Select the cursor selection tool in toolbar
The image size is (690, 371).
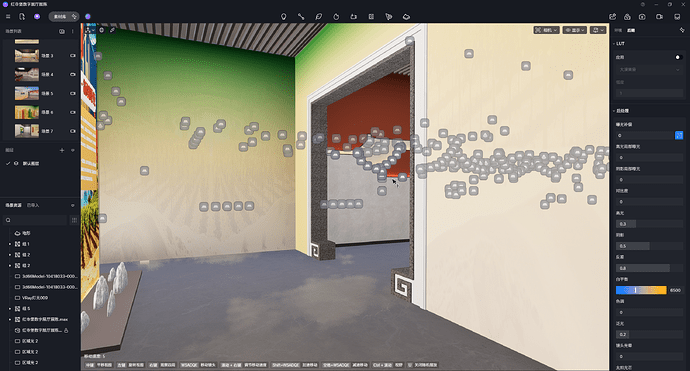pos(389,17)
